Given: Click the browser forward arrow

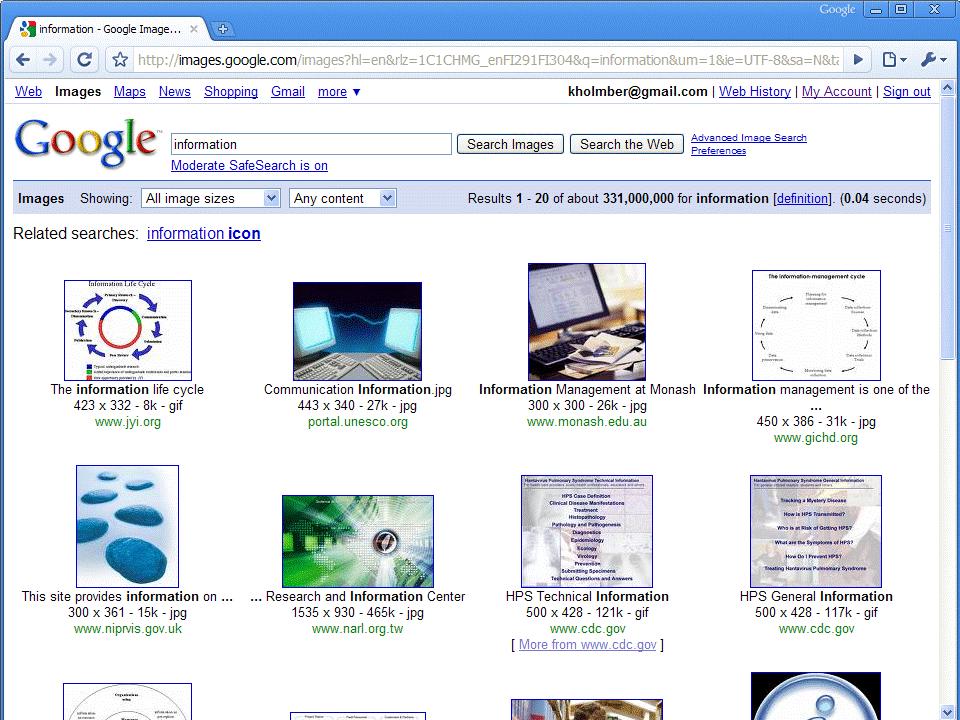Looking at the screenshot, I should click(x=50, y=59).
